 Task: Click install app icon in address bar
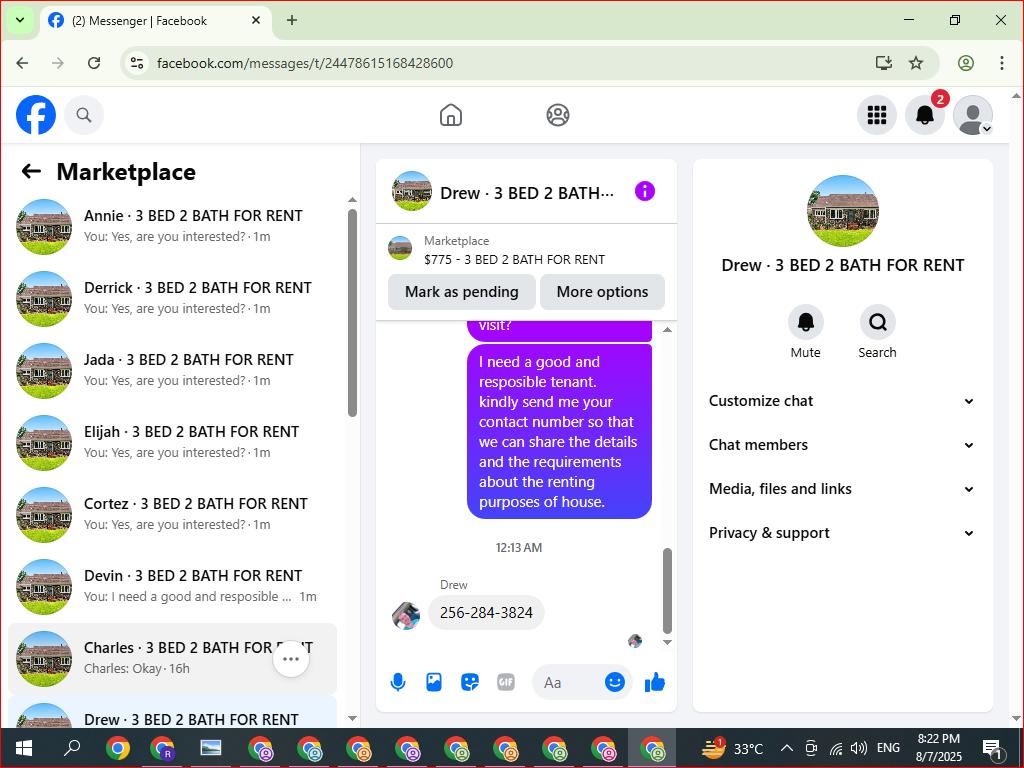[884, 63]
